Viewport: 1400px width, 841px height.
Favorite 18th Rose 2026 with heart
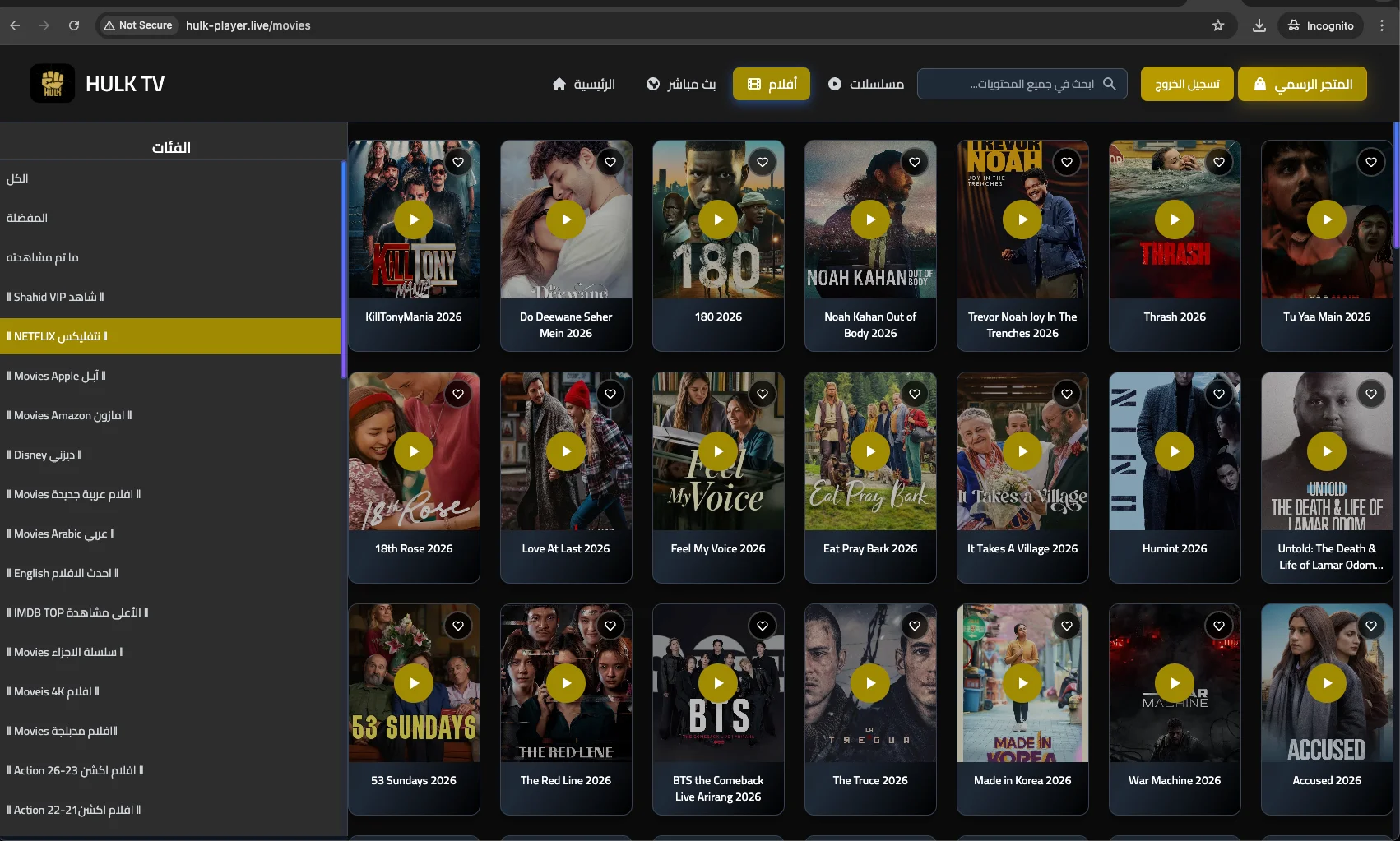click(458, 394)
